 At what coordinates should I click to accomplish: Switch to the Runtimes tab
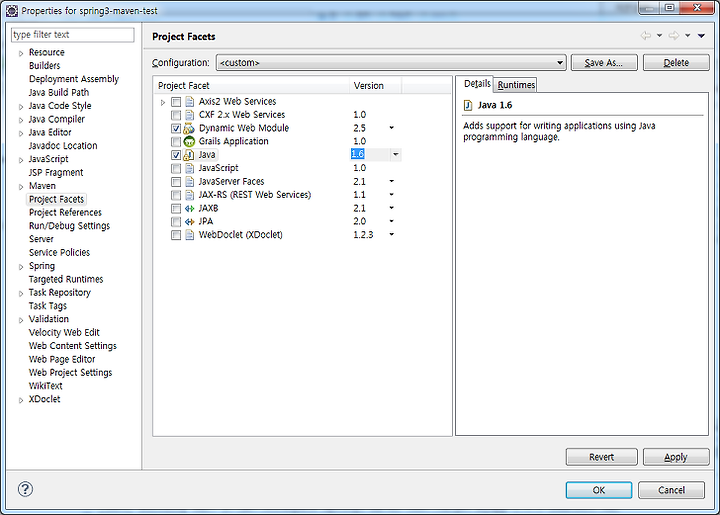[x=516, y=85]
